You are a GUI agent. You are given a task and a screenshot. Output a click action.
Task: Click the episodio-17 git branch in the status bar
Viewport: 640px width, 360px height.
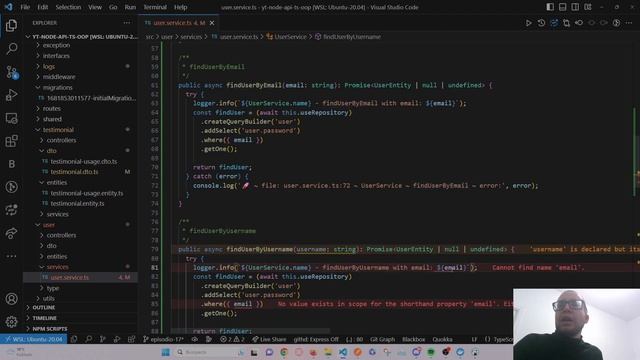163,339
